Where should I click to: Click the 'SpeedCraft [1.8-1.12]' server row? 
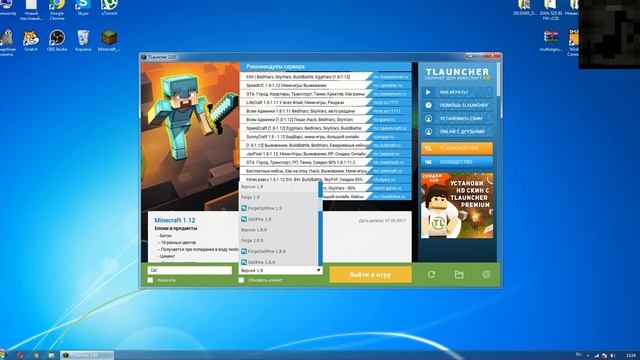pos(325,128)
